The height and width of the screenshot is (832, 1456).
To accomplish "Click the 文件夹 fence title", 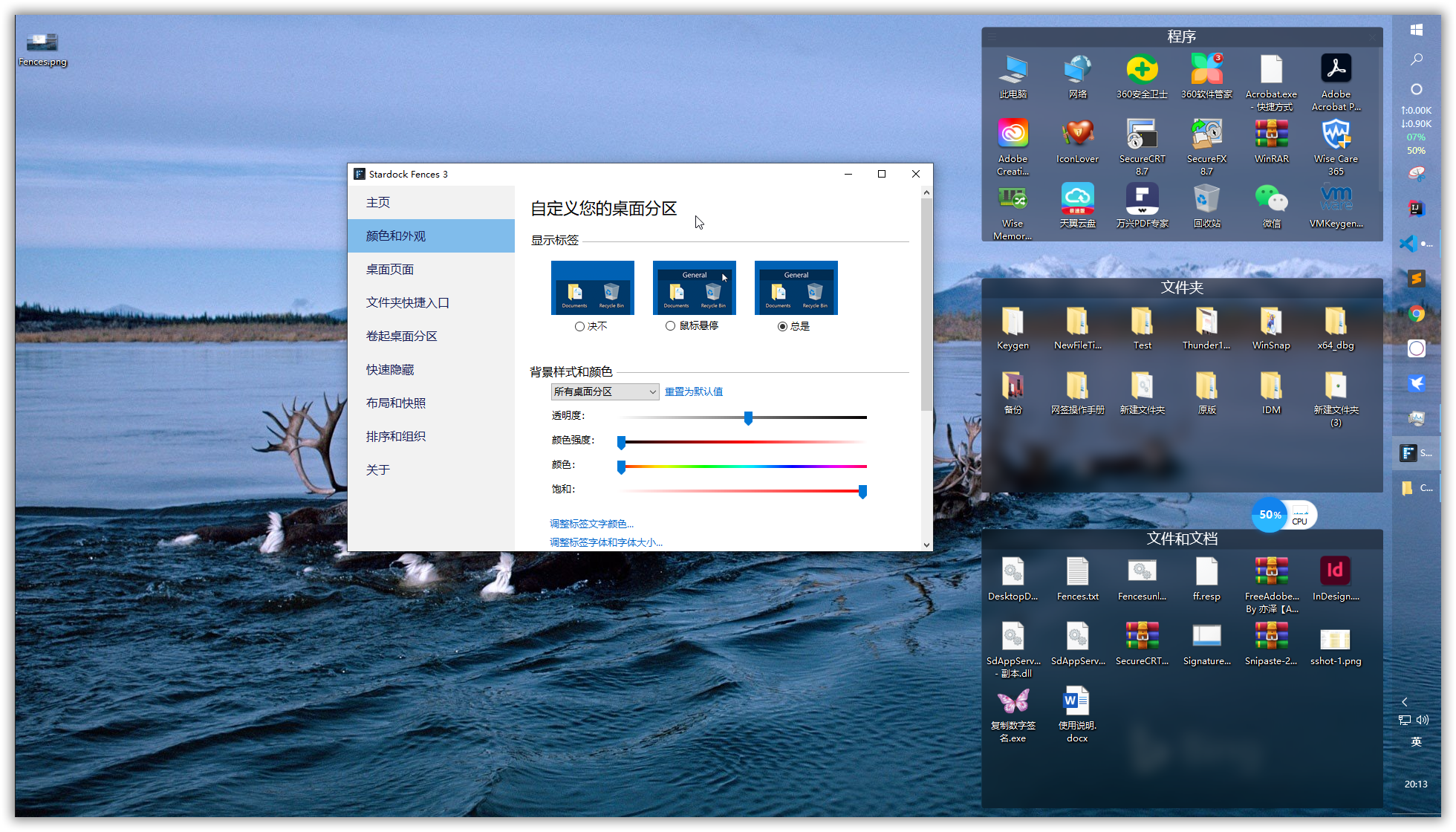I will 1182,287.
